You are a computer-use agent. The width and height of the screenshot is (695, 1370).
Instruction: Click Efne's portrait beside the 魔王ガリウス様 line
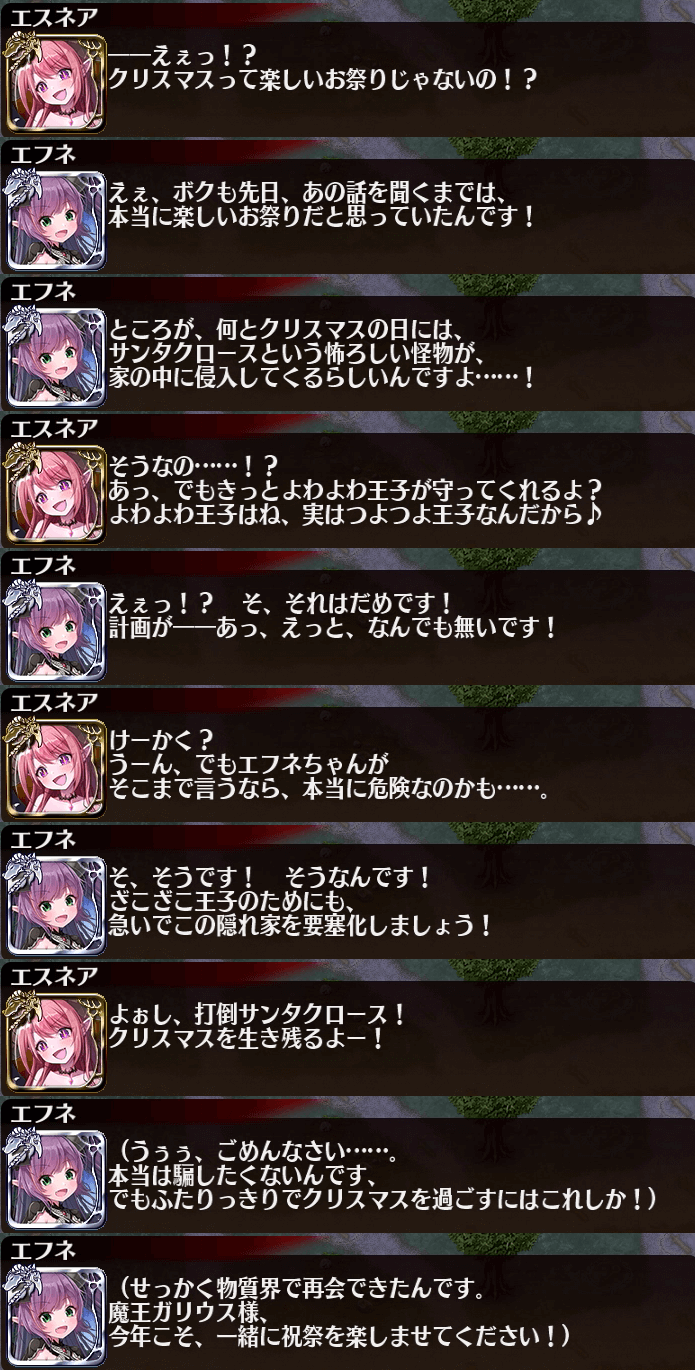pos(56,1315)
